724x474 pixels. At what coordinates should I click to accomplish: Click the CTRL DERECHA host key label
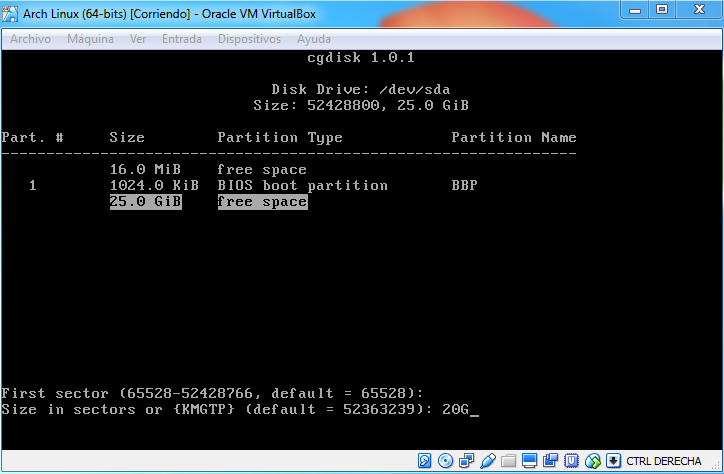point(664,461)
